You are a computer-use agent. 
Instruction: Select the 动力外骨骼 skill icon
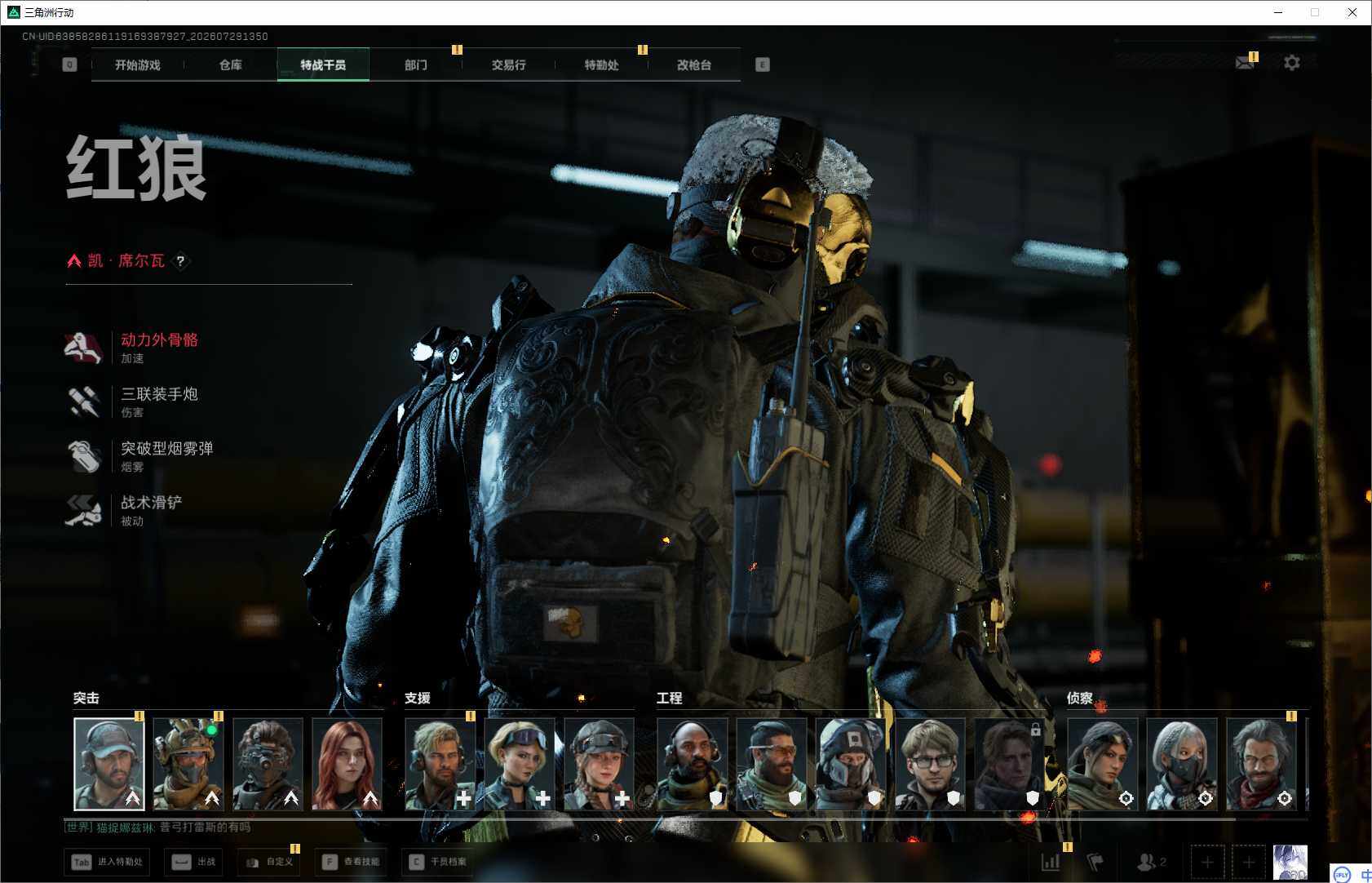[83, 348]
